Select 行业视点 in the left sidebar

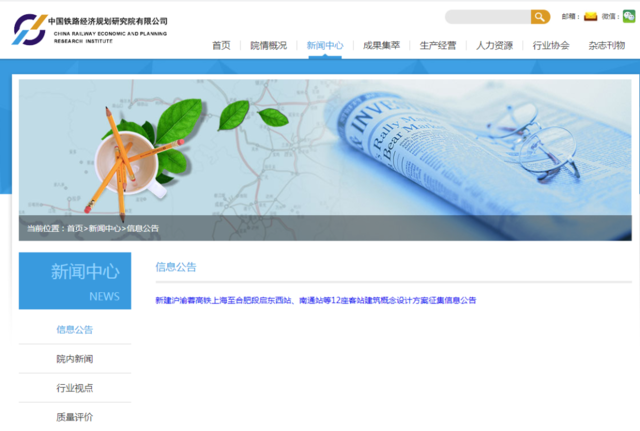tap(75, 388)
